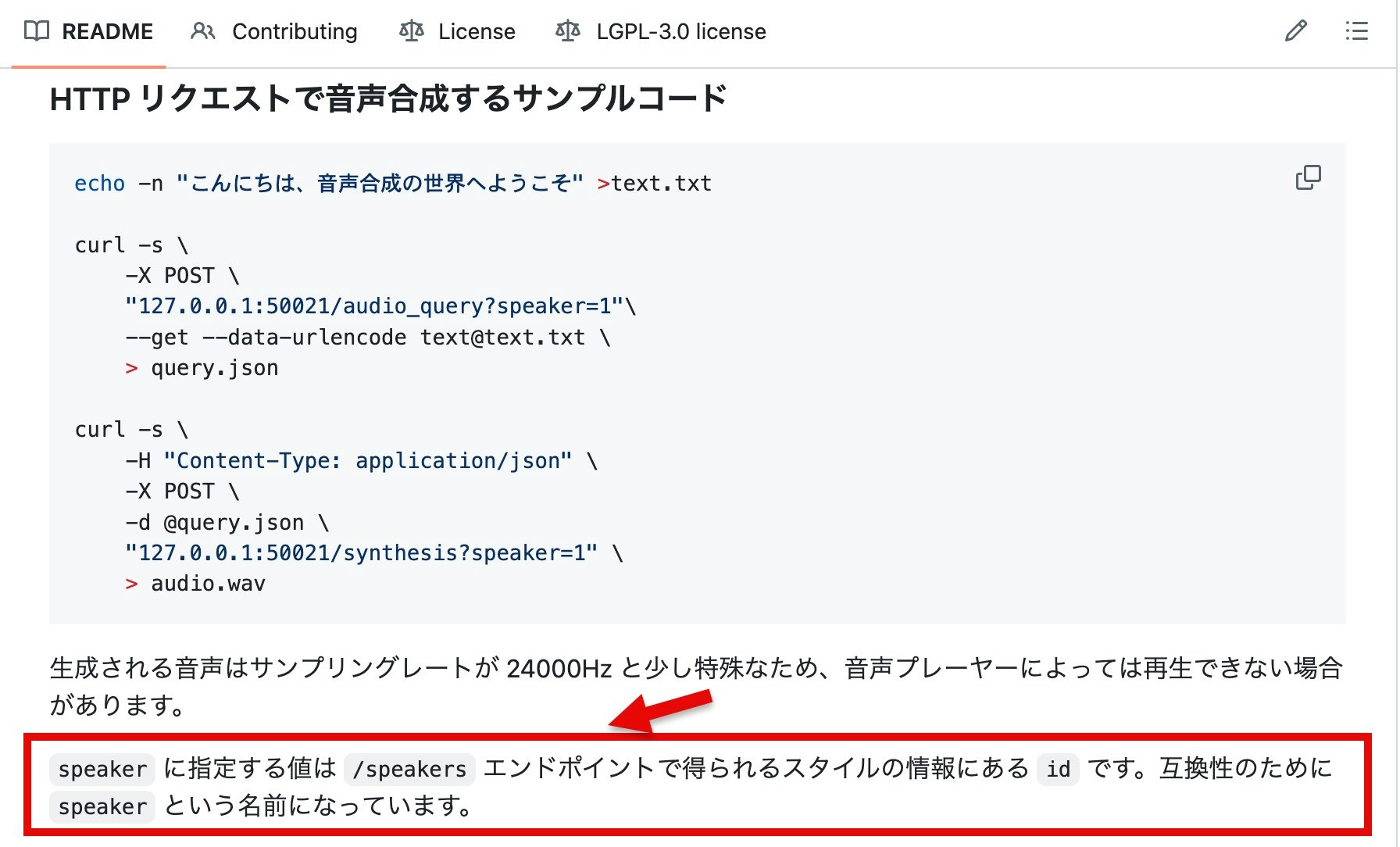The image size is (1400, 847).
Task: Click the README book icon
Action: tap(37, 31)
